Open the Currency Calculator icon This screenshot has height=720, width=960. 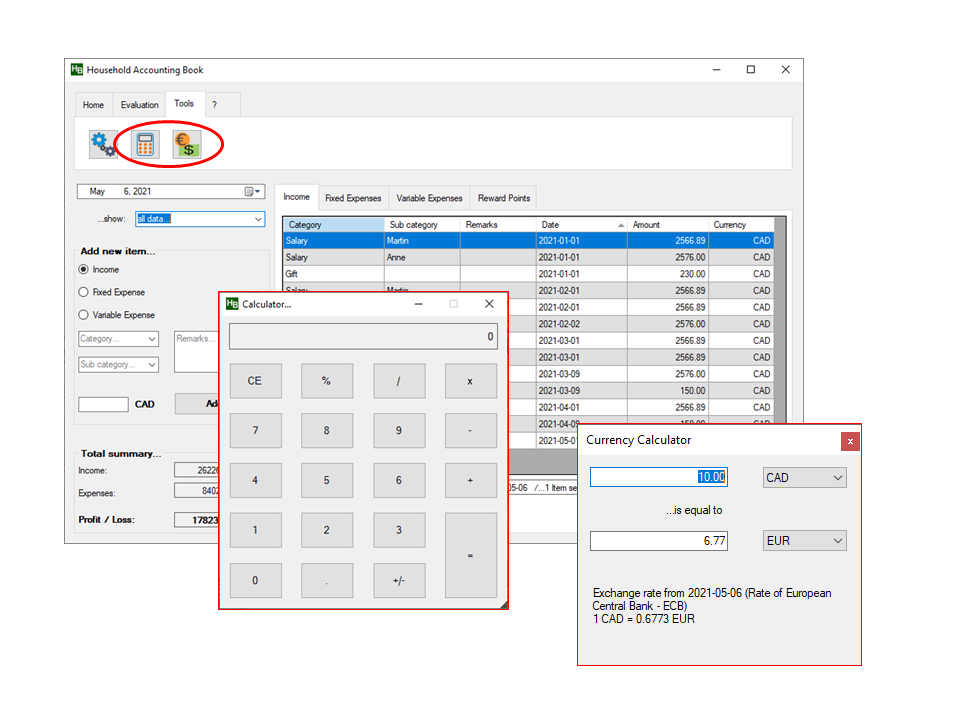point(186,145)
